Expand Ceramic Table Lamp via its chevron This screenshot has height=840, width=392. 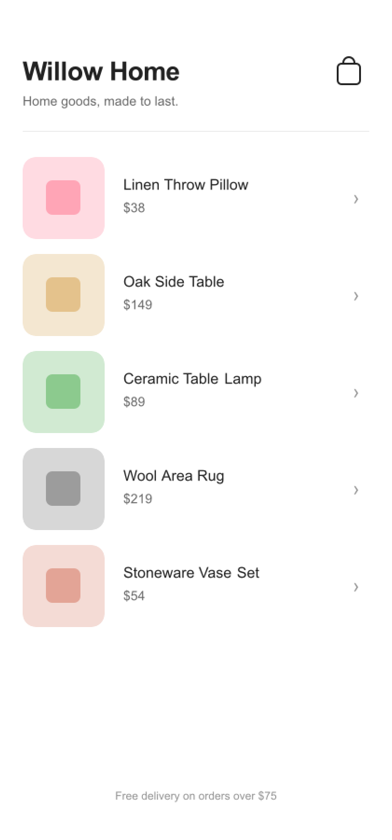(356, 393)
